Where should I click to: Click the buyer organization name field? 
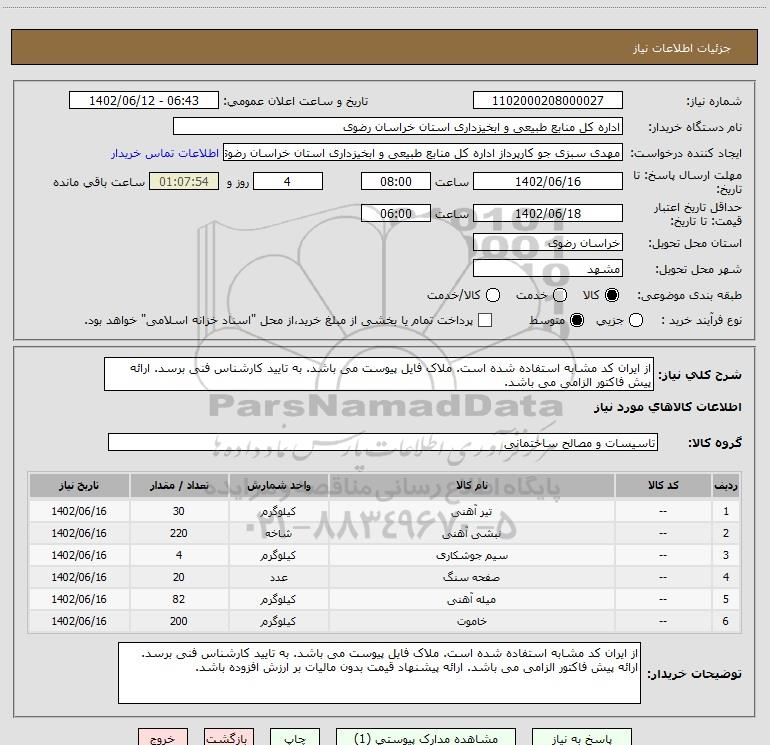tap(398, 127)
